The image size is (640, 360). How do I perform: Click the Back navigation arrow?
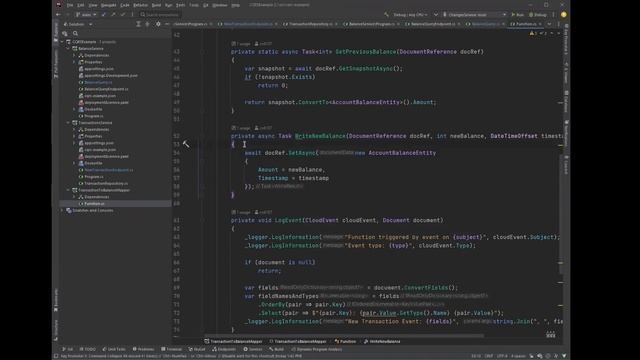click(x=58, y=15)
